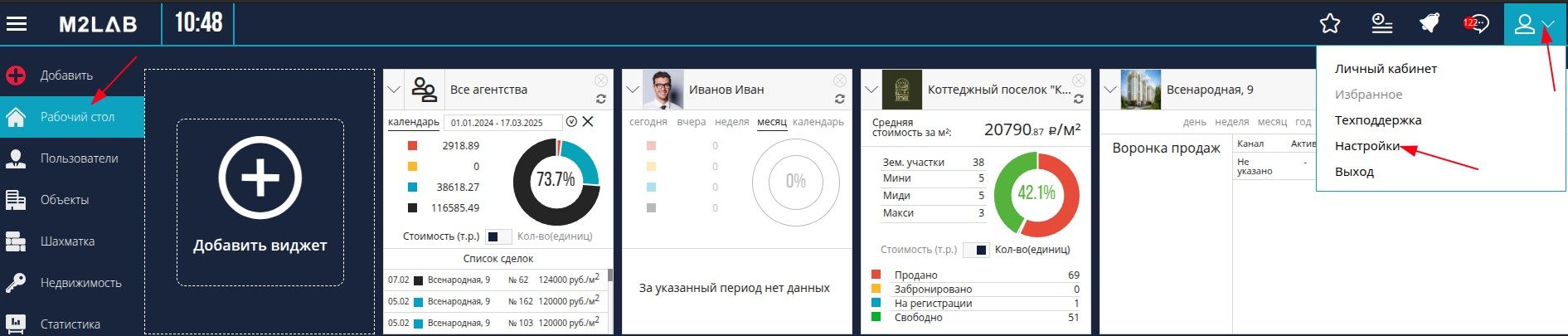Open deal № 162 Всенародная, 9
This screenshot has height=336, width=1568.
[x=495, y=301]
